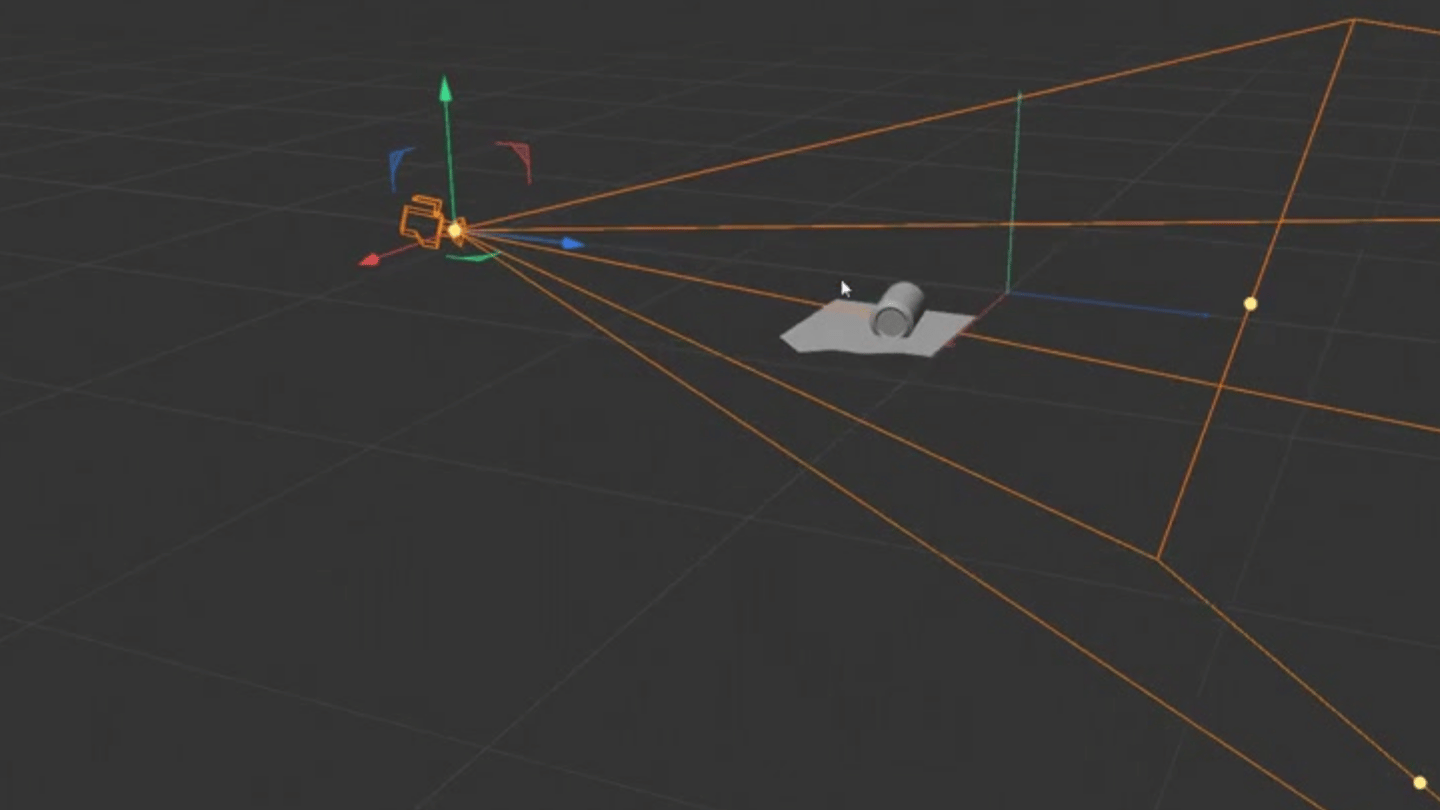Select the orange camera object icon

pyautogui.click(x=423, y=223)
